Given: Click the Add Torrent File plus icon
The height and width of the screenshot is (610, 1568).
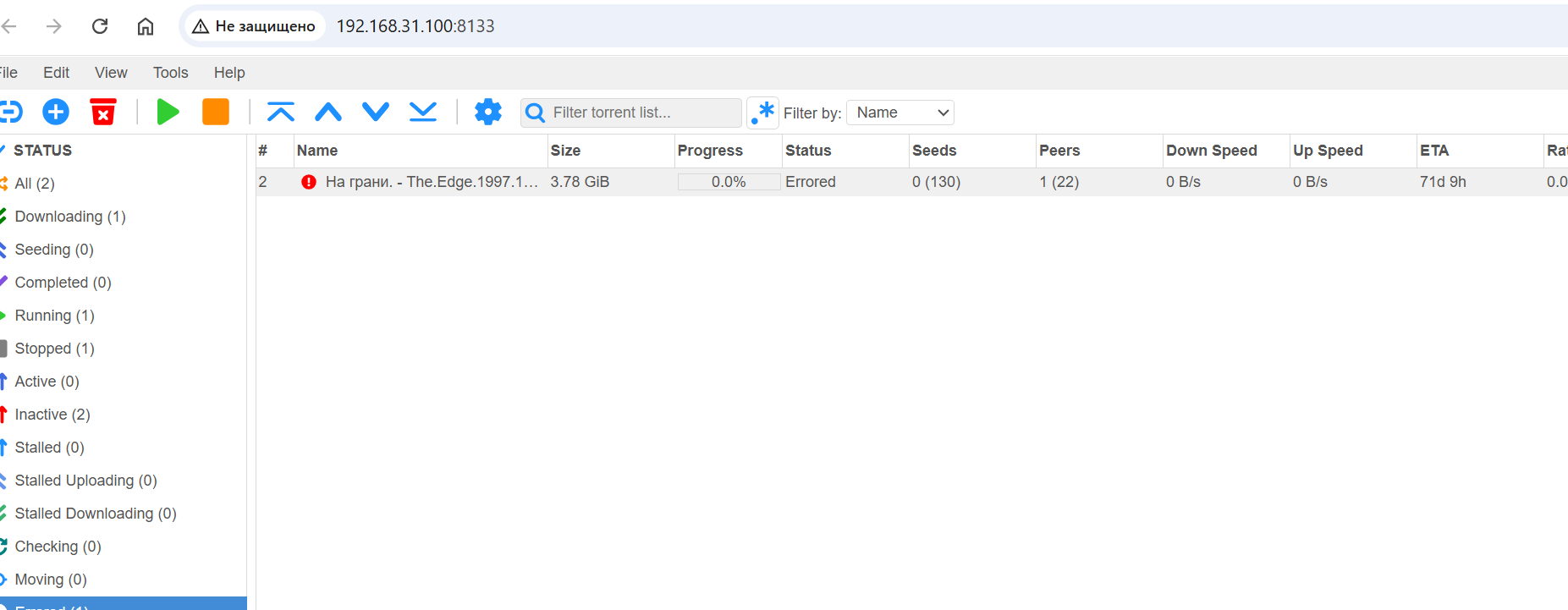Looking at the screenshot, I should point(56,112).
